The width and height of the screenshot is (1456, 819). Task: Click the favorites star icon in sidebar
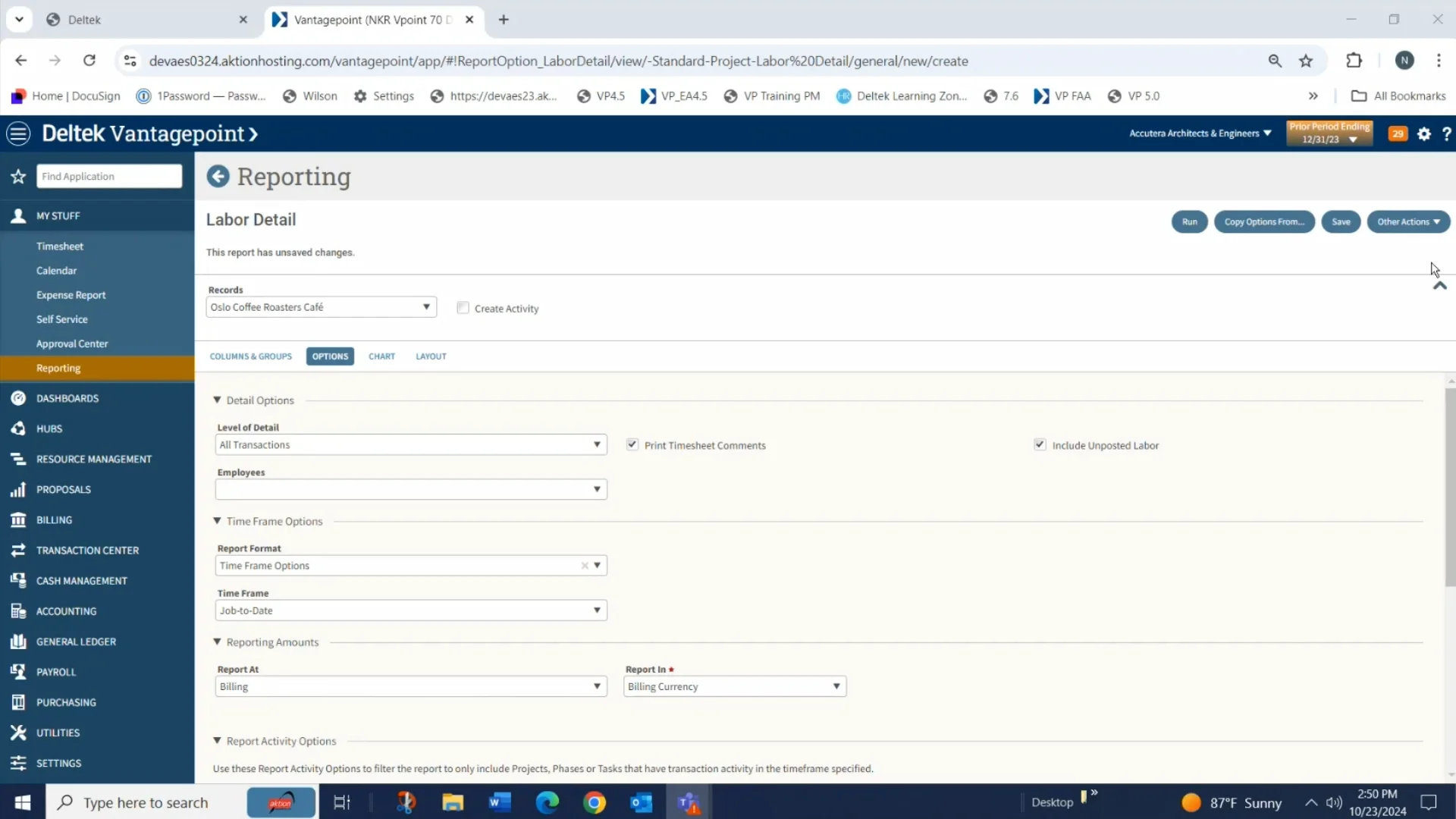18,177
